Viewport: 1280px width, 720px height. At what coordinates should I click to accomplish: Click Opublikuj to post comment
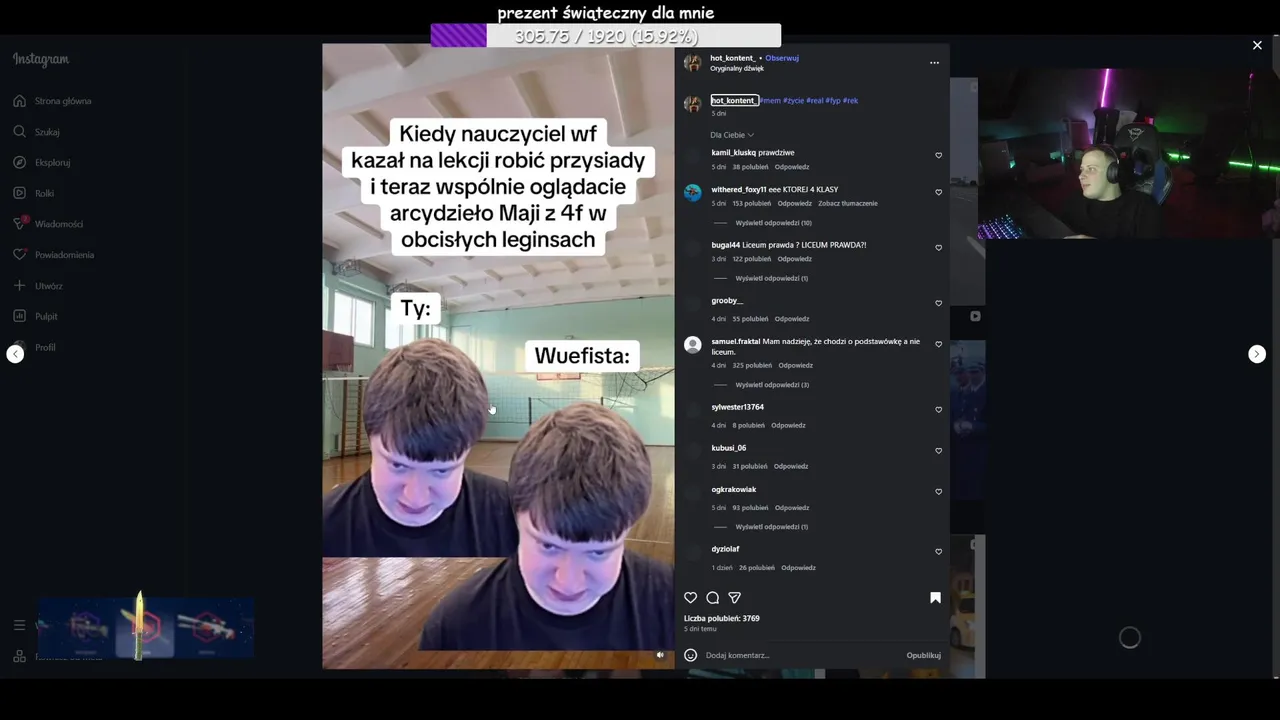point(923,656)
